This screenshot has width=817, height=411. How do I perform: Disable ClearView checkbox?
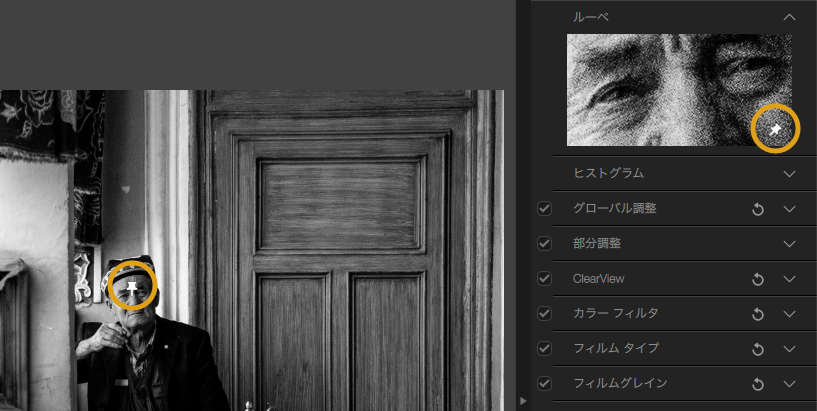click(x=544, y=279)
